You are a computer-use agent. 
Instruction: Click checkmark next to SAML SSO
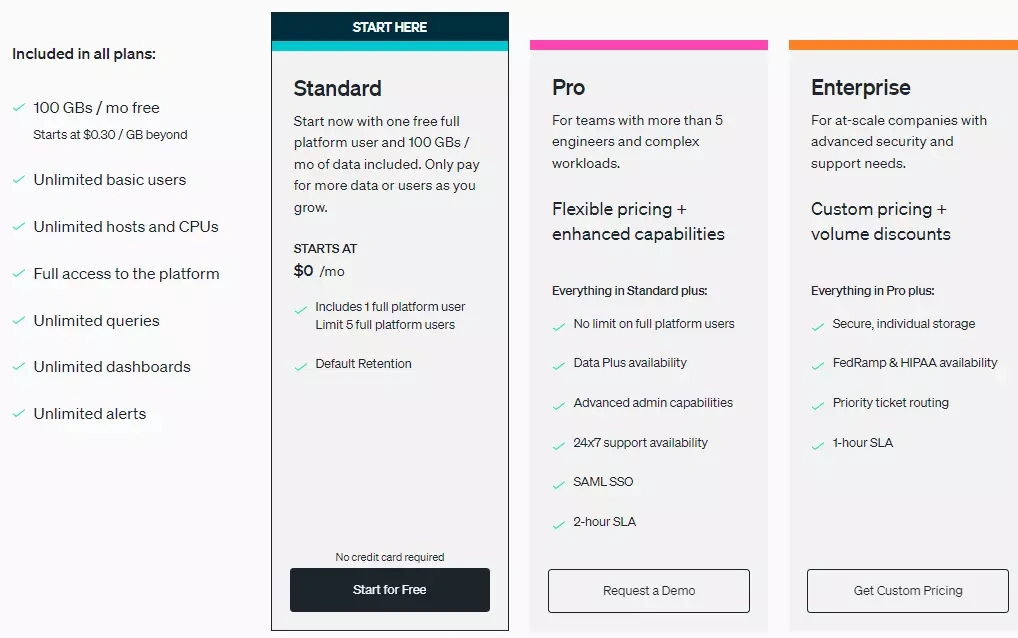coord(559,484)
